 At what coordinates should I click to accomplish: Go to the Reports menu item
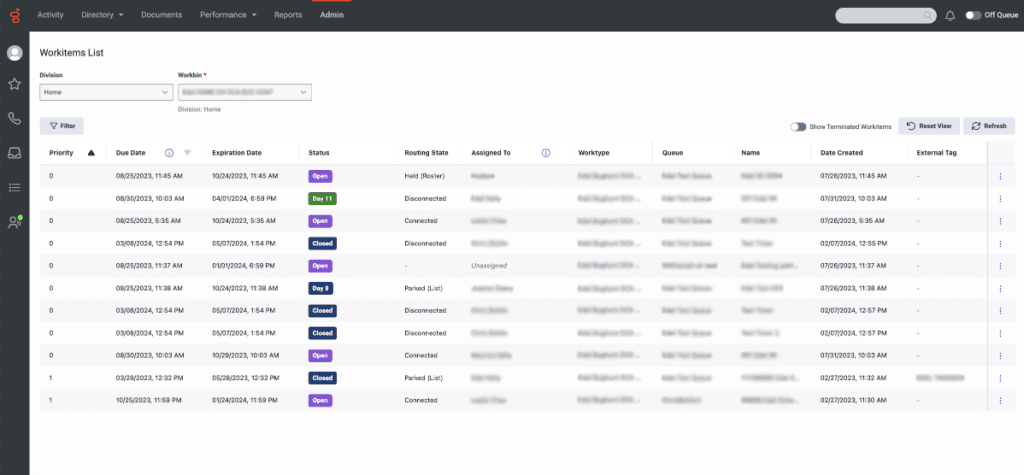[288, 15]
